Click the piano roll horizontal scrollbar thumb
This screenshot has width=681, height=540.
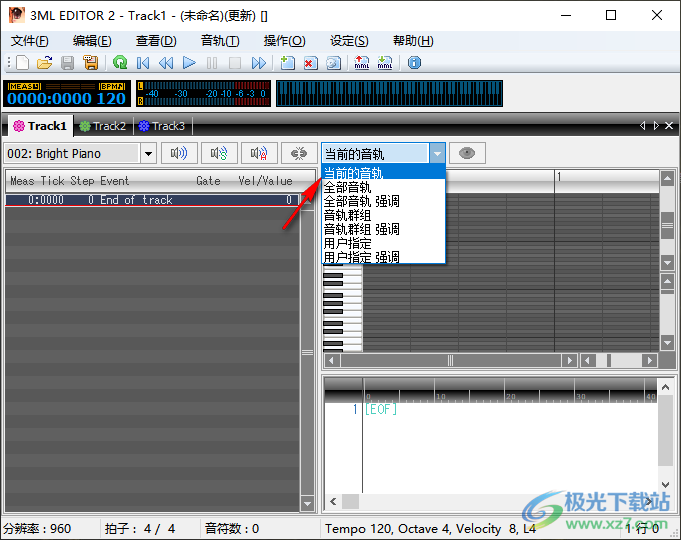click(450, 360)
